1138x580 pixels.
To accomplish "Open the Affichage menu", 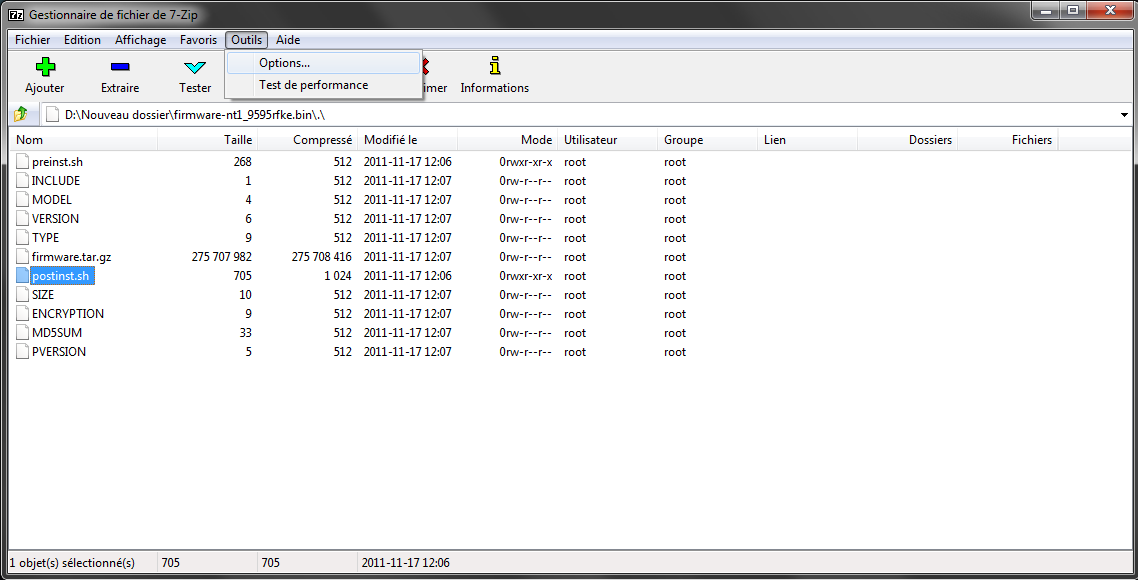I will pyautogui.click(x=140, y=40).
